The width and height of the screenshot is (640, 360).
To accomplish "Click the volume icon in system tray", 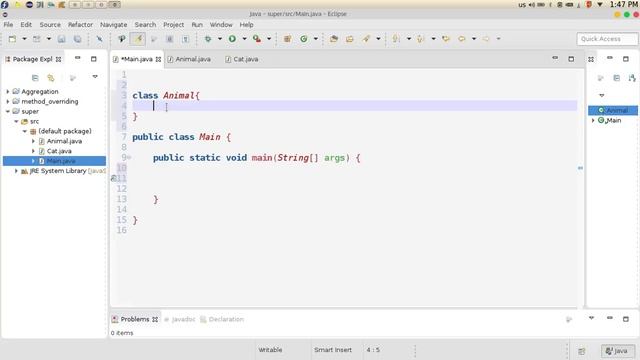I will (x=531, y=5).
